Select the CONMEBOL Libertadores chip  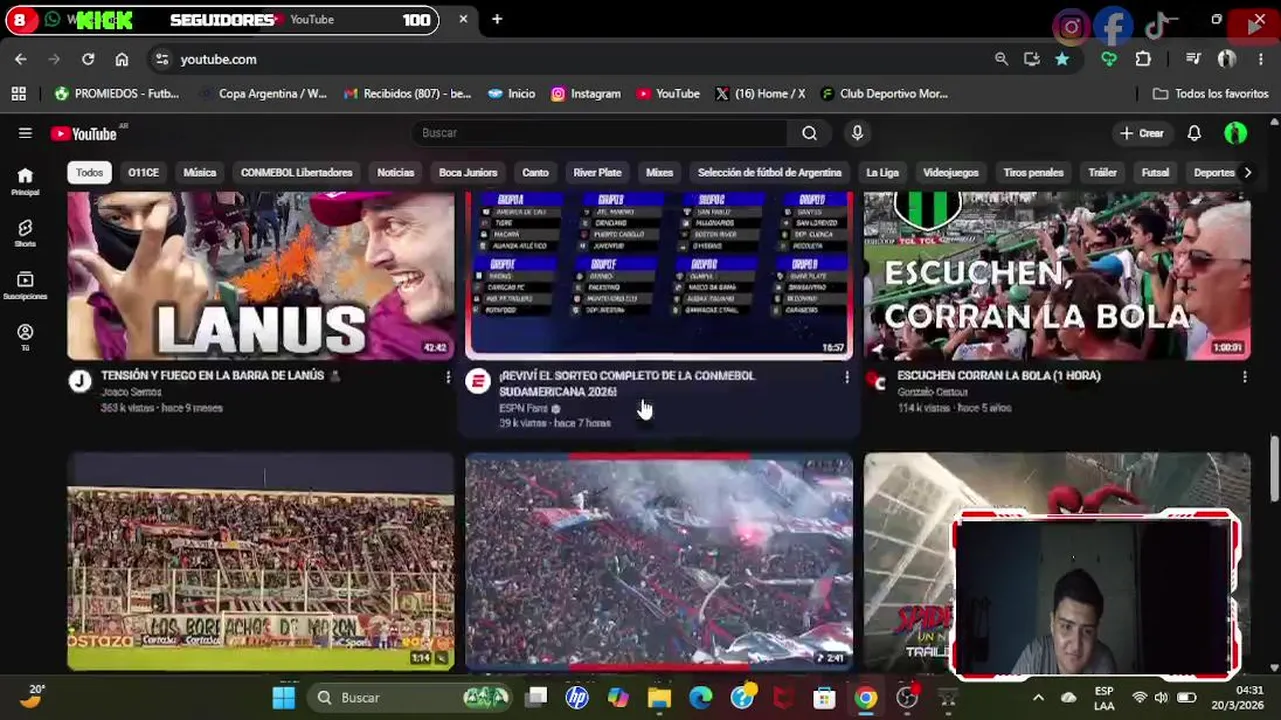coord(296,172)
